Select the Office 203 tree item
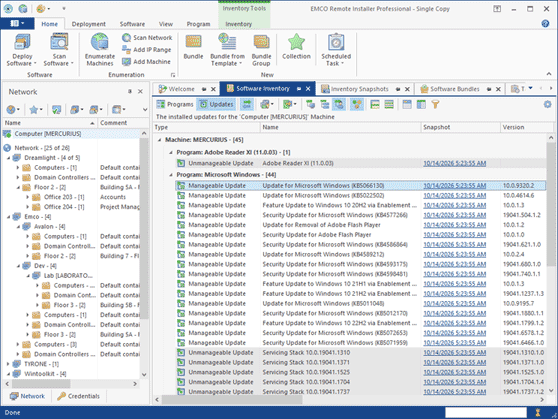Viewport: 558px width, 419px height. pyautogui.click(x=64, y=197)
